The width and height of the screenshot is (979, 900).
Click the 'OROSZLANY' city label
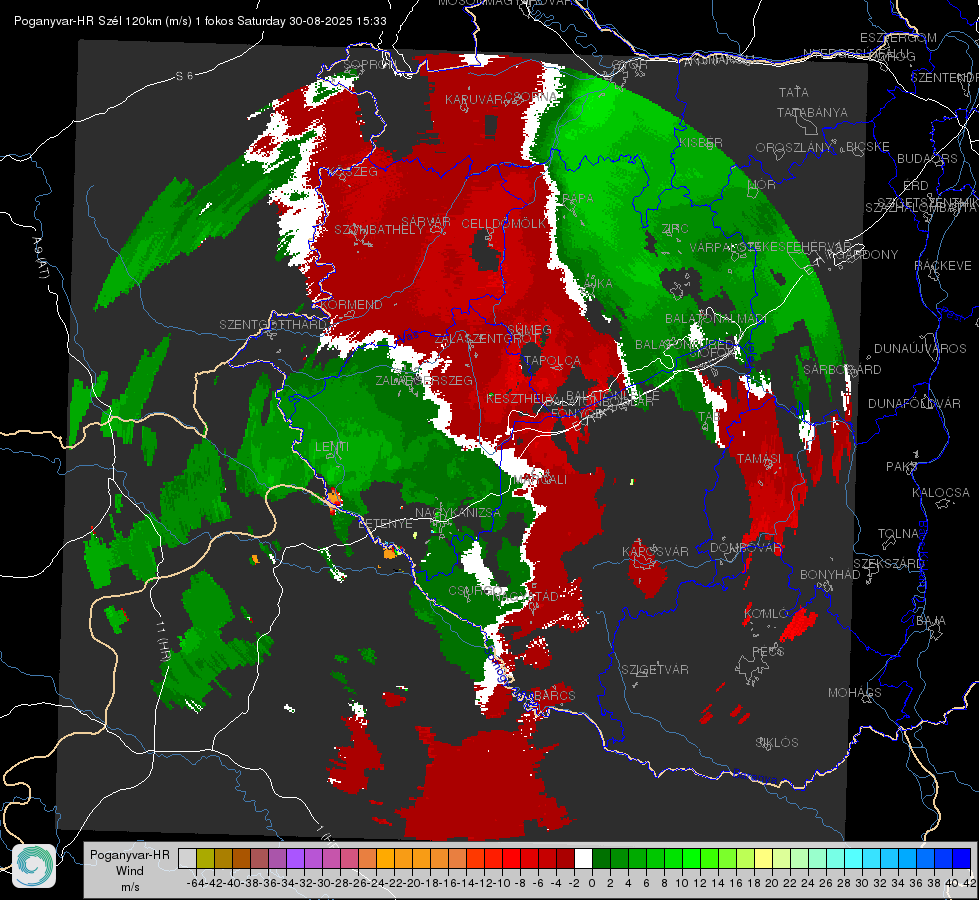[x=794, y=148]
